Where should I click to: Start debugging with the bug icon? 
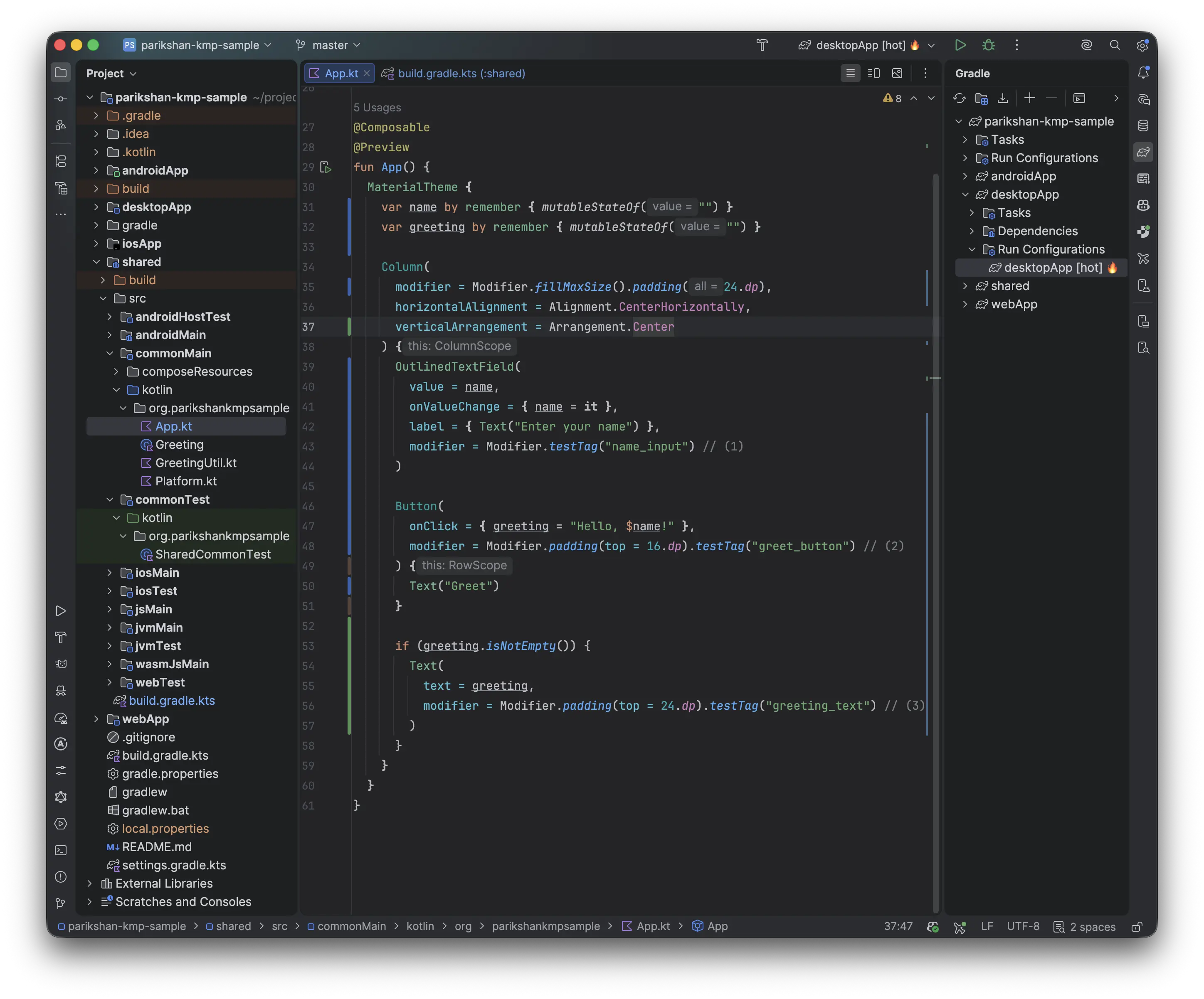(x=988, y=45)
